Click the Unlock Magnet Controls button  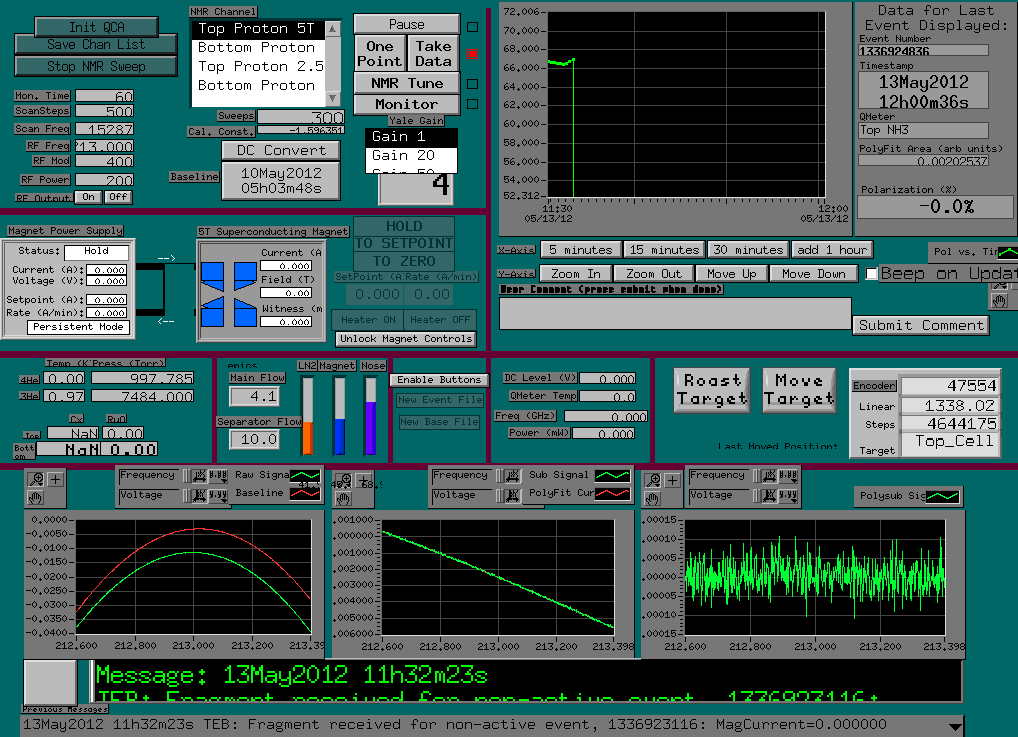pos(406,339)
